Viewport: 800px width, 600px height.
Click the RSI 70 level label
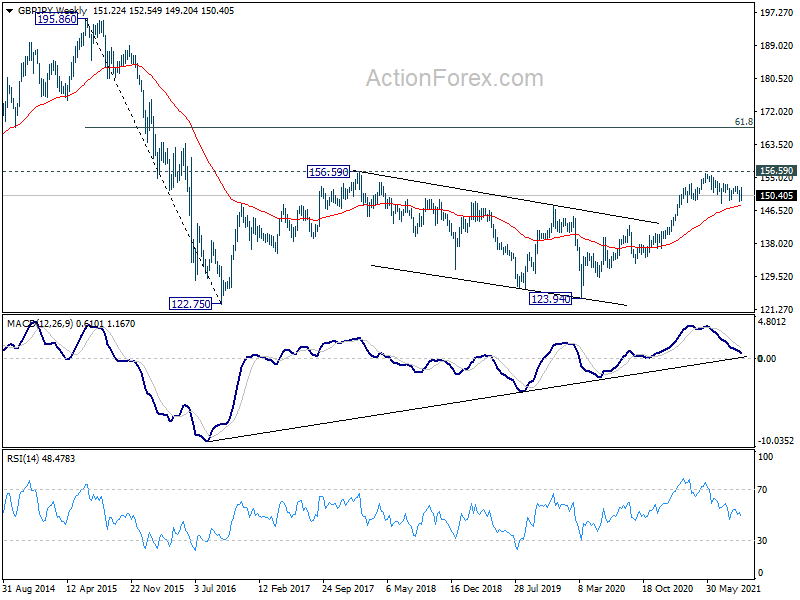762,490
